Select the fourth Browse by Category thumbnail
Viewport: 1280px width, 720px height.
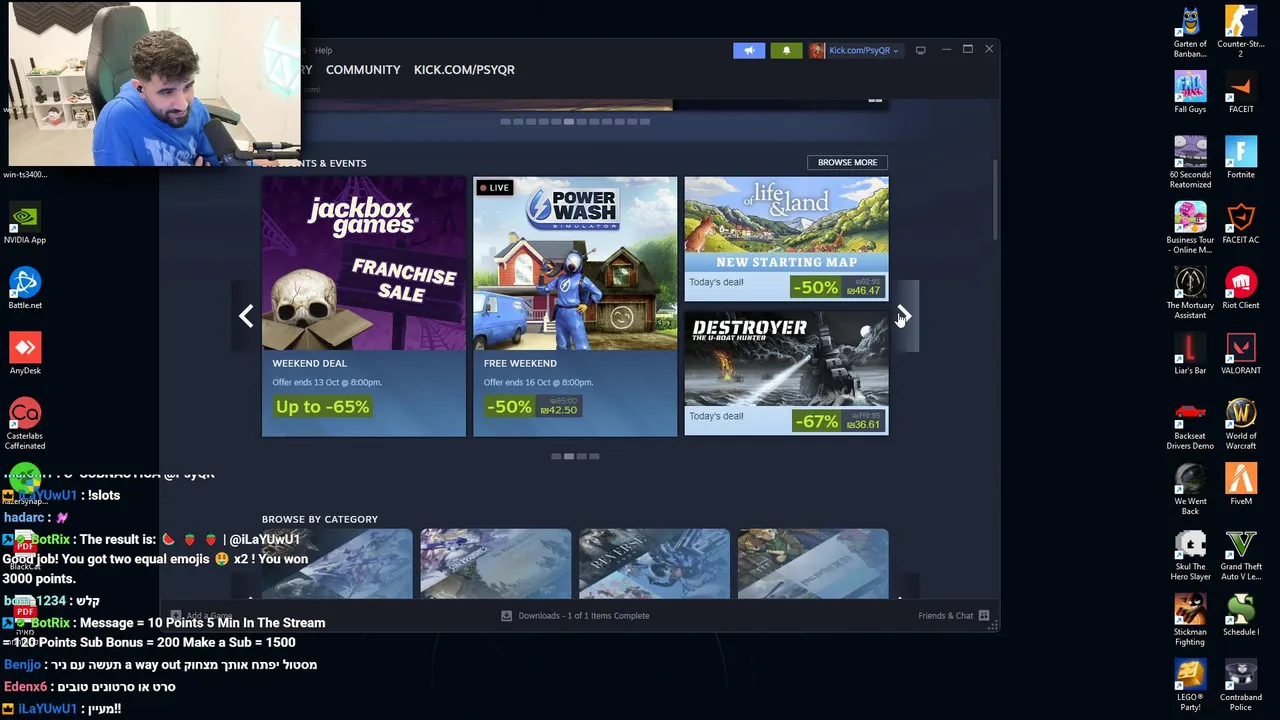813,564
